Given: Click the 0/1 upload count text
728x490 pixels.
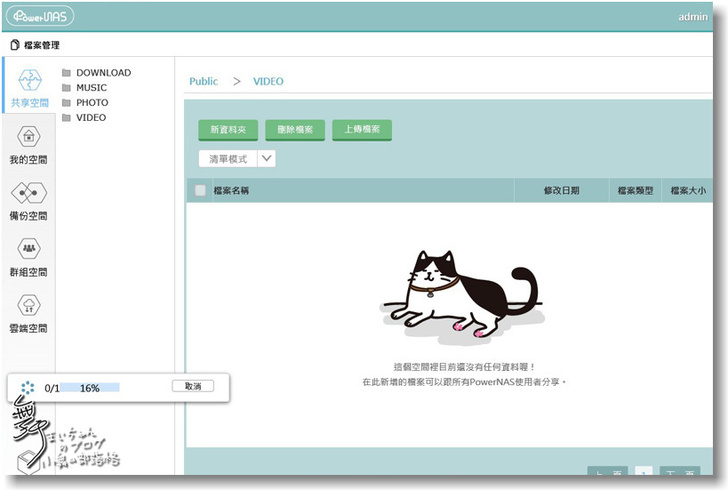Looking at the screenshot, I should point(52,388).
